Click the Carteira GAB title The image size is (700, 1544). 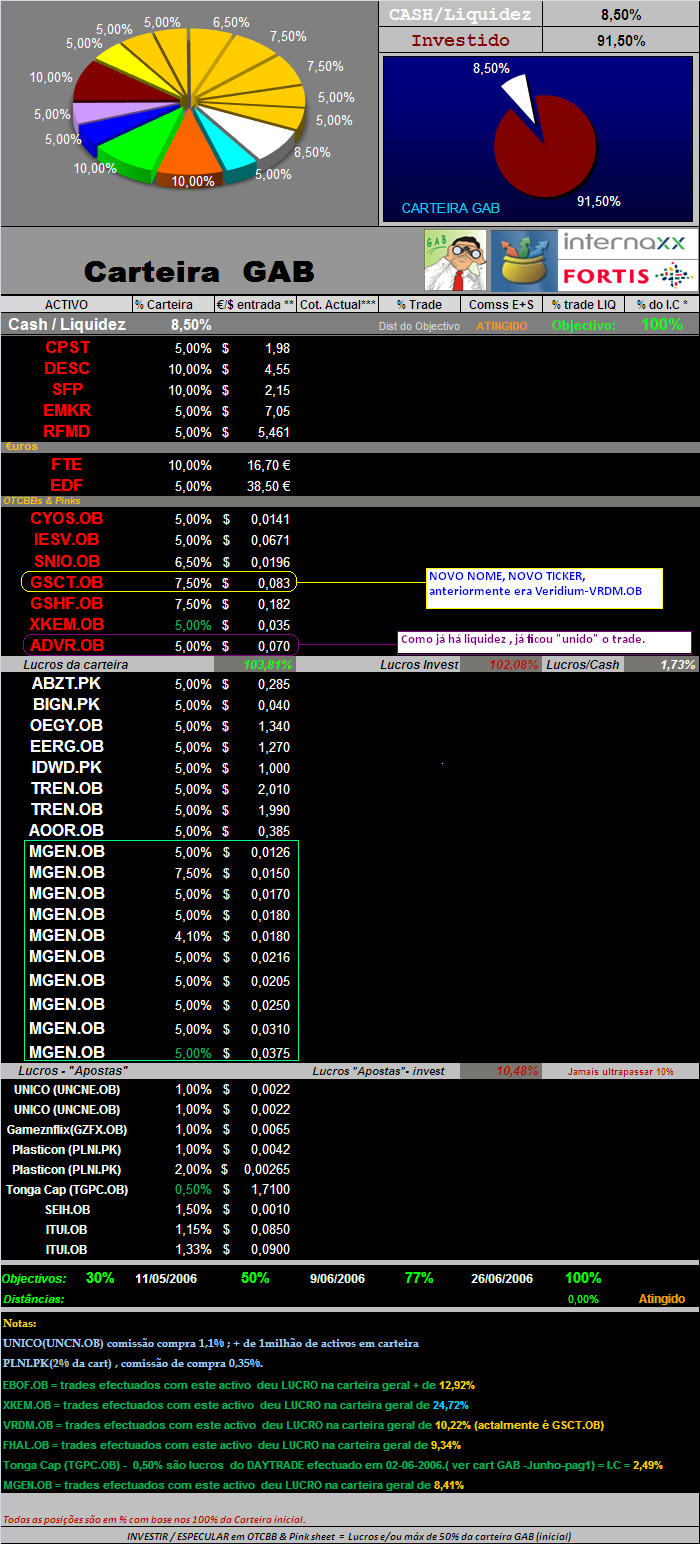point(198,271)
